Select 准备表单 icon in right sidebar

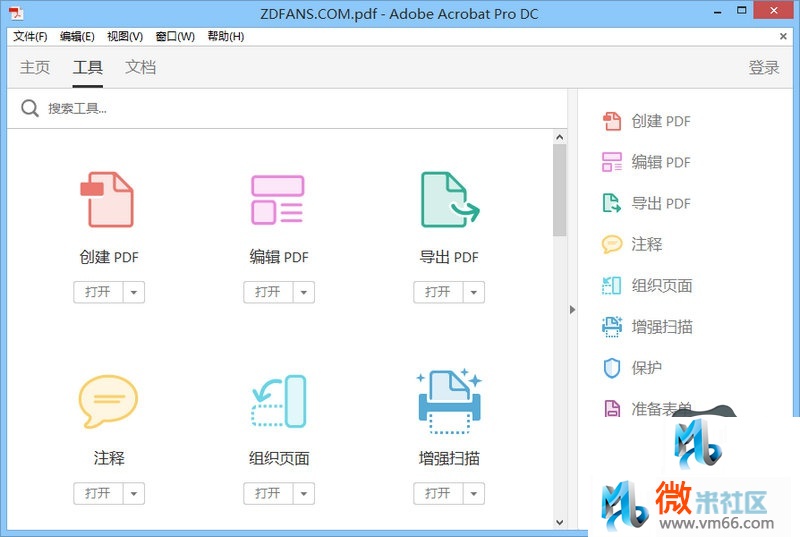(612, 408)
